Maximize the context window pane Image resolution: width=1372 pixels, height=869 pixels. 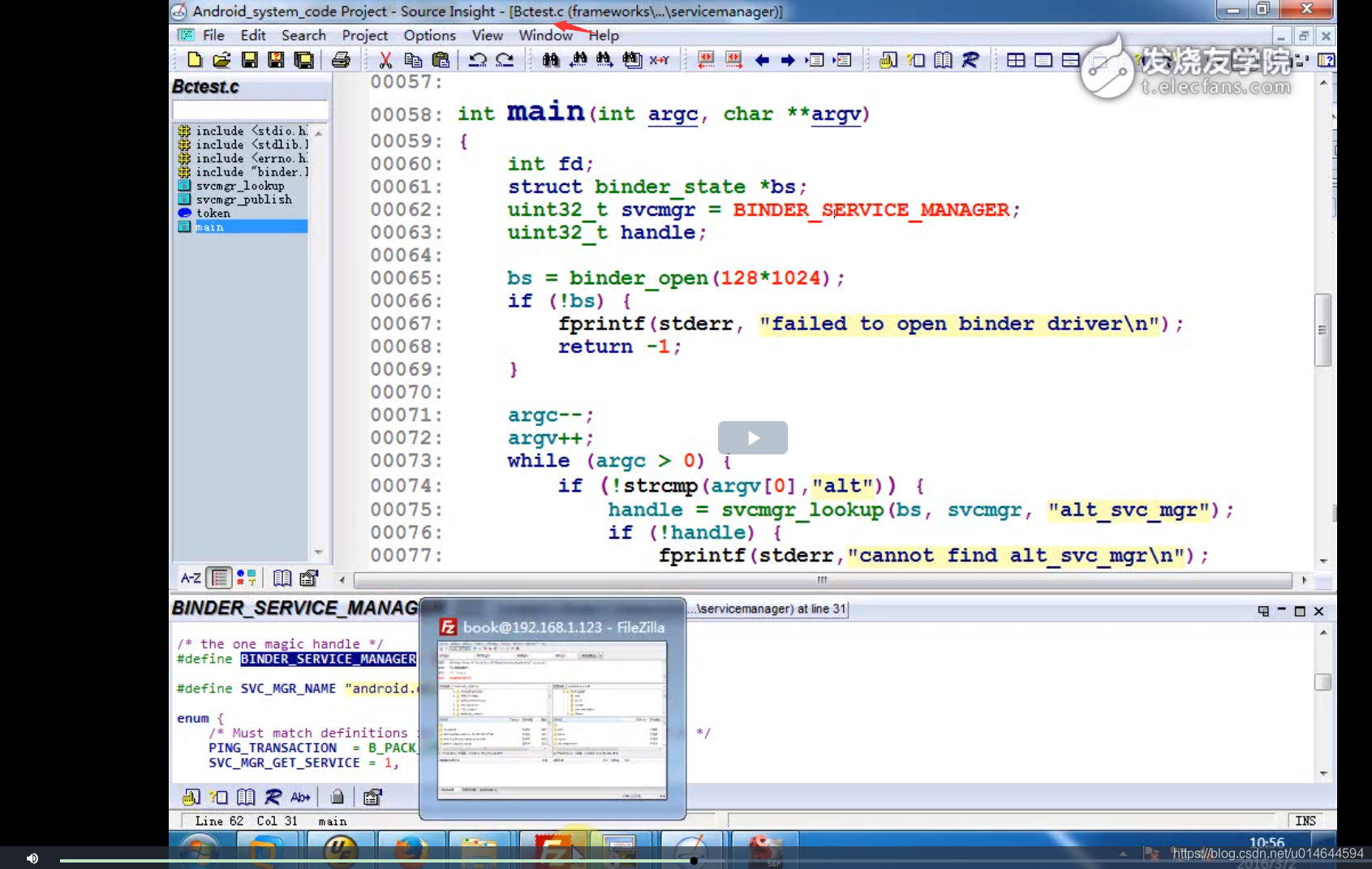1300,611
